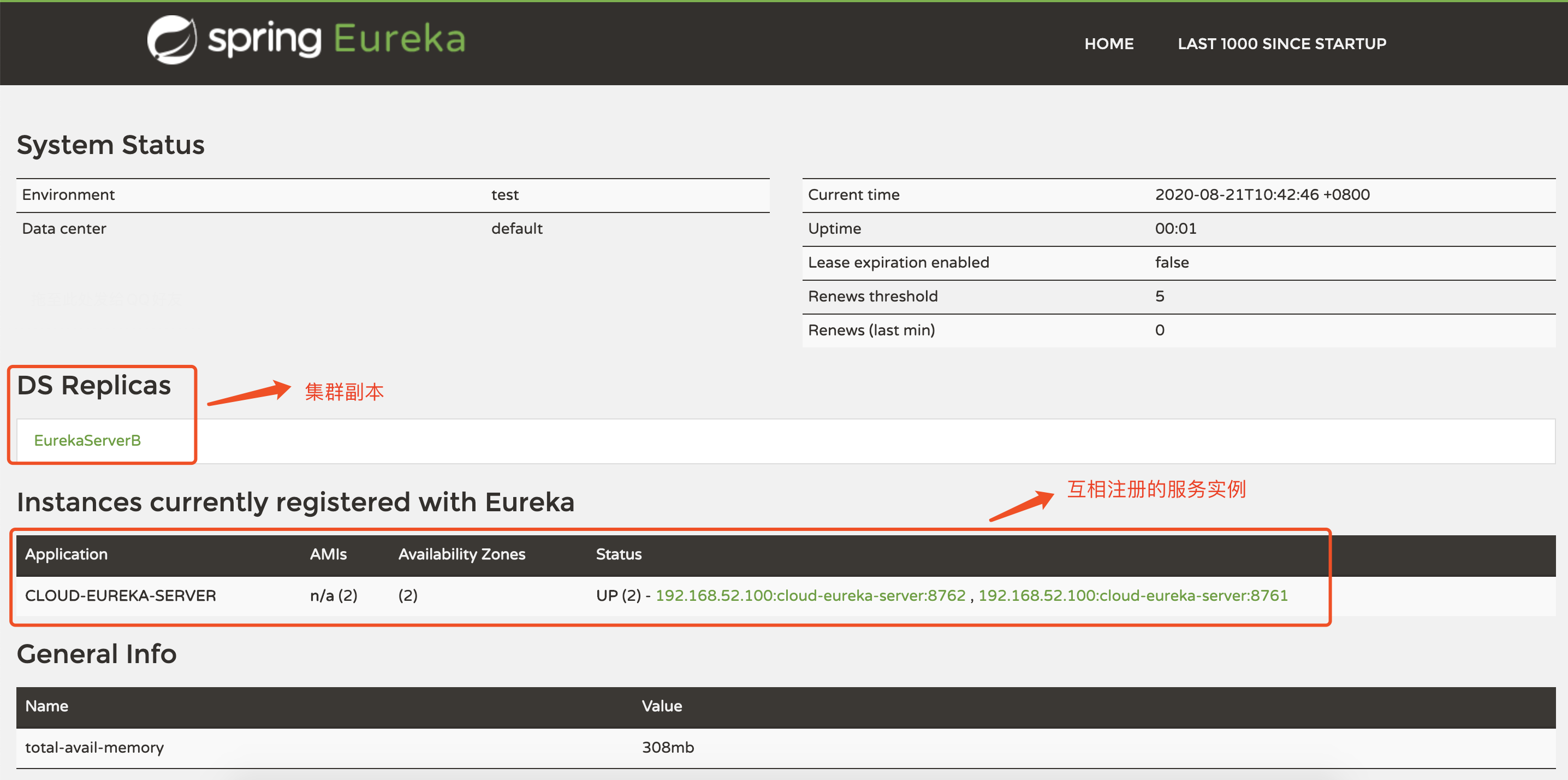1568x780 pixels.
Task: Open instance 192.168.52.100:cloud-eureka-server:8762 link
Action: (x=811, y=595)
